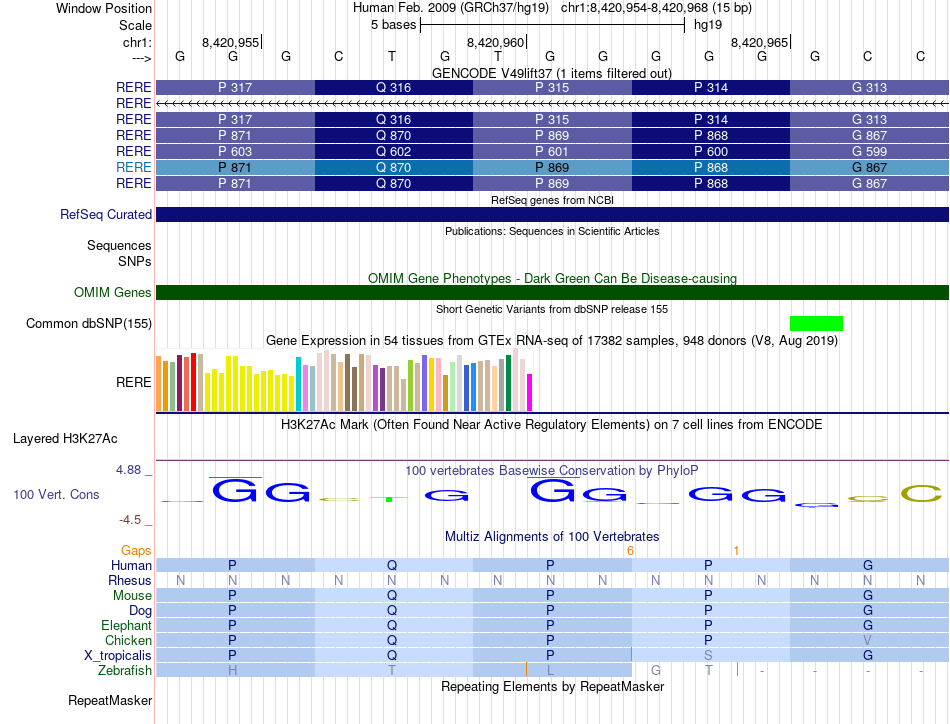Click amino acid L in the Zebrafish row
This screenshot has width=950, height=724.
point(550,670)
